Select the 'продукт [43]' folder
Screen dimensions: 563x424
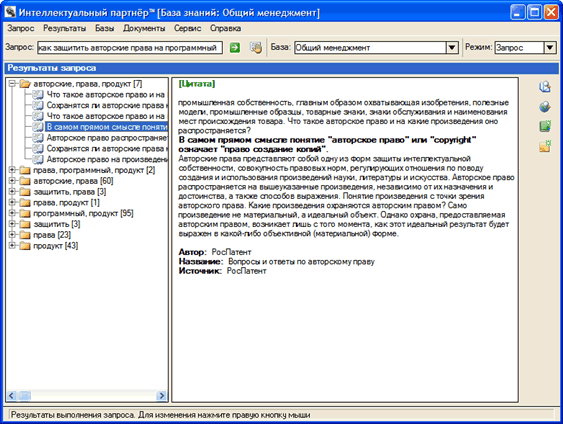pyautogui.click(x=56, y=246)
